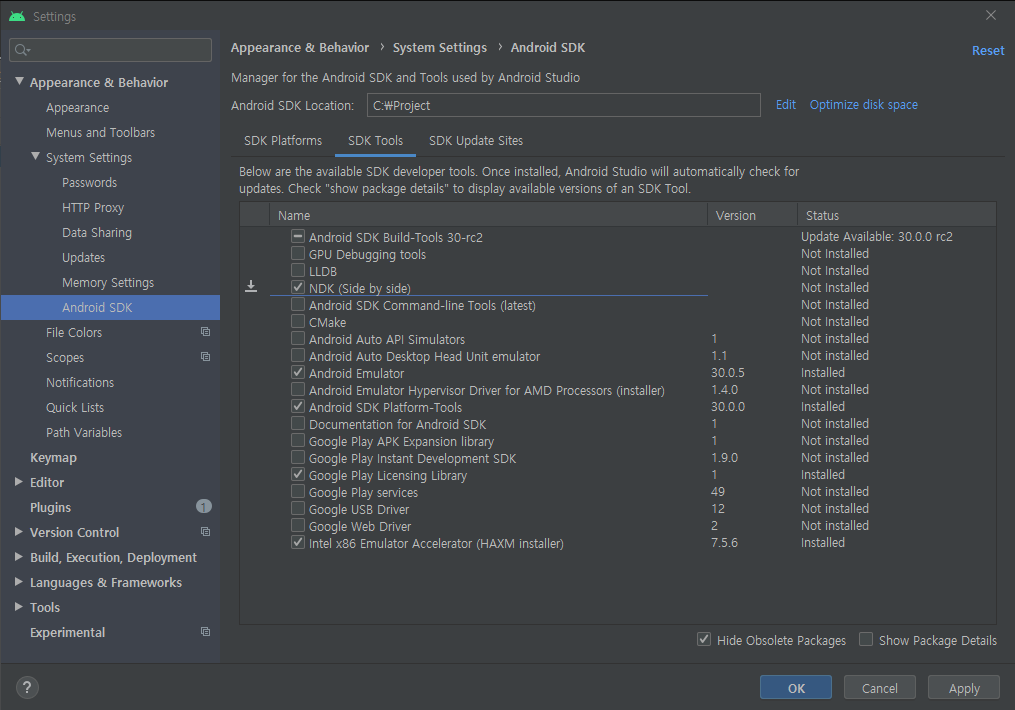Select Appearance in the settings tree
The width and height of the screenshot is (1015, 710).
coord(77,107)
